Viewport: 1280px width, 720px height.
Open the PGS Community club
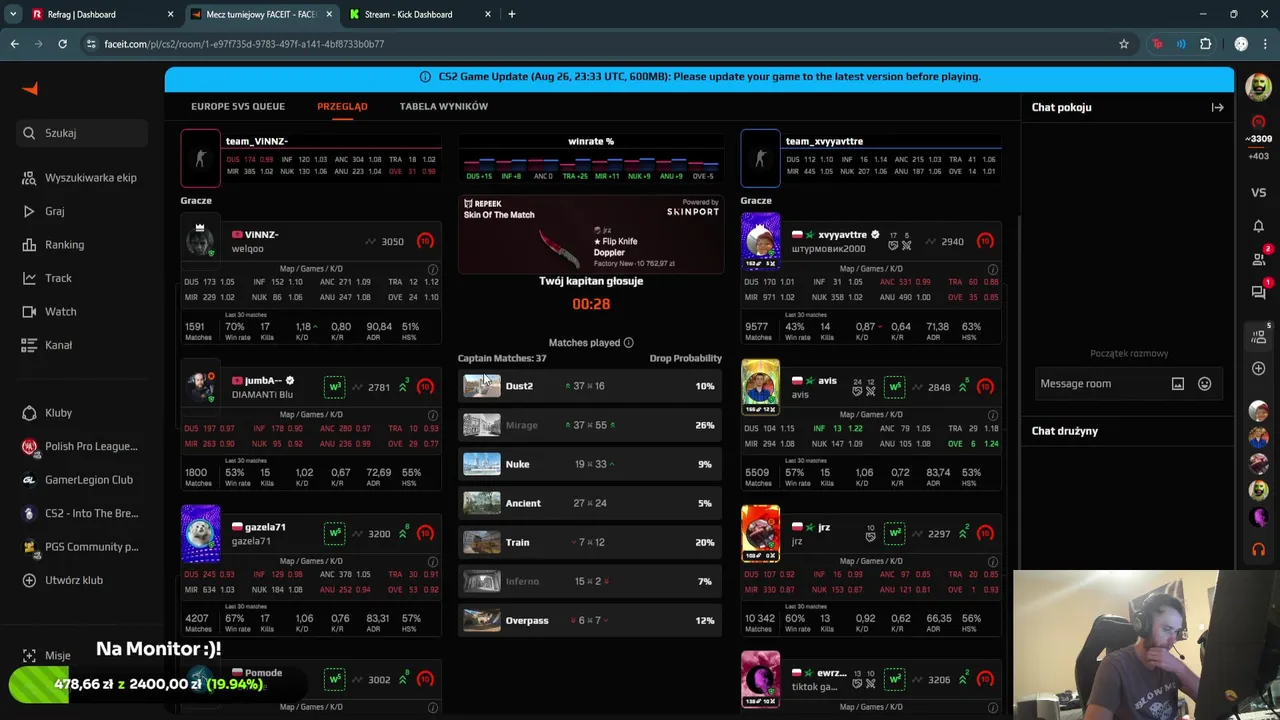point(82,547)
